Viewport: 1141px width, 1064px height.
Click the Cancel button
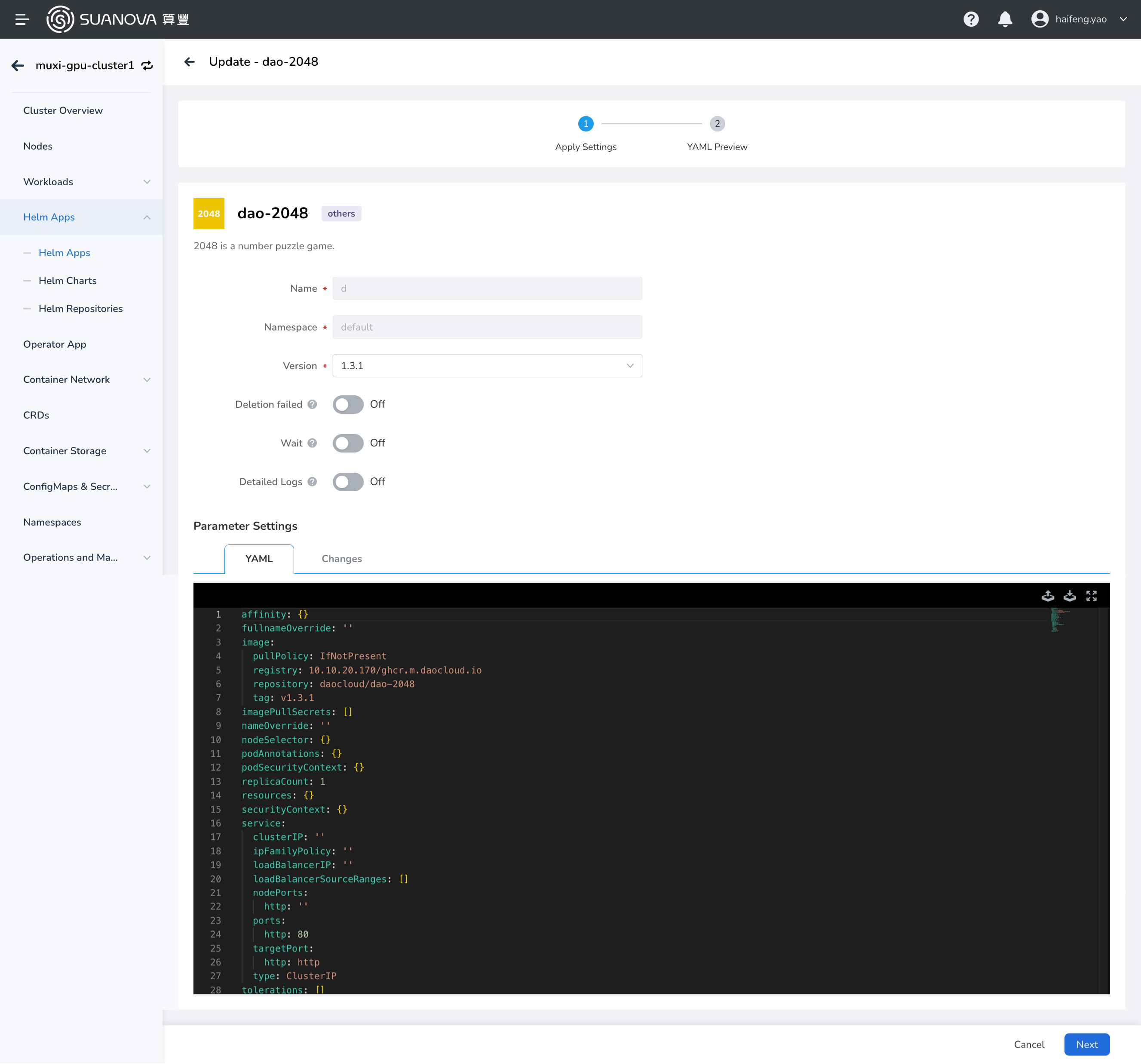(x=1028, y=1045)
